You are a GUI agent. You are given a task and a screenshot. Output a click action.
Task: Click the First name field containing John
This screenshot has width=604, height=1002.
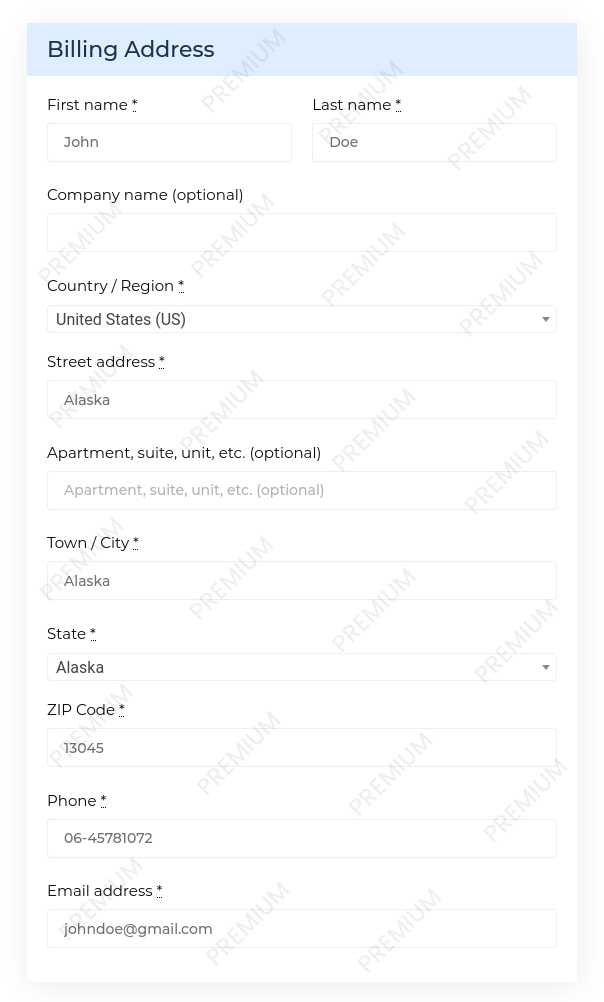coord(169,143)
